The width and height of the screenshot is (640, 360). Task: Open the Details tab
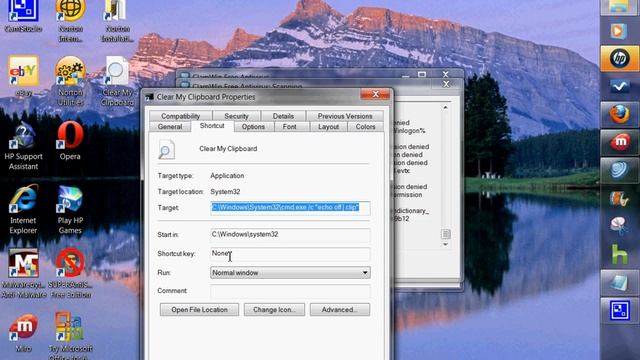pos(283,116)
